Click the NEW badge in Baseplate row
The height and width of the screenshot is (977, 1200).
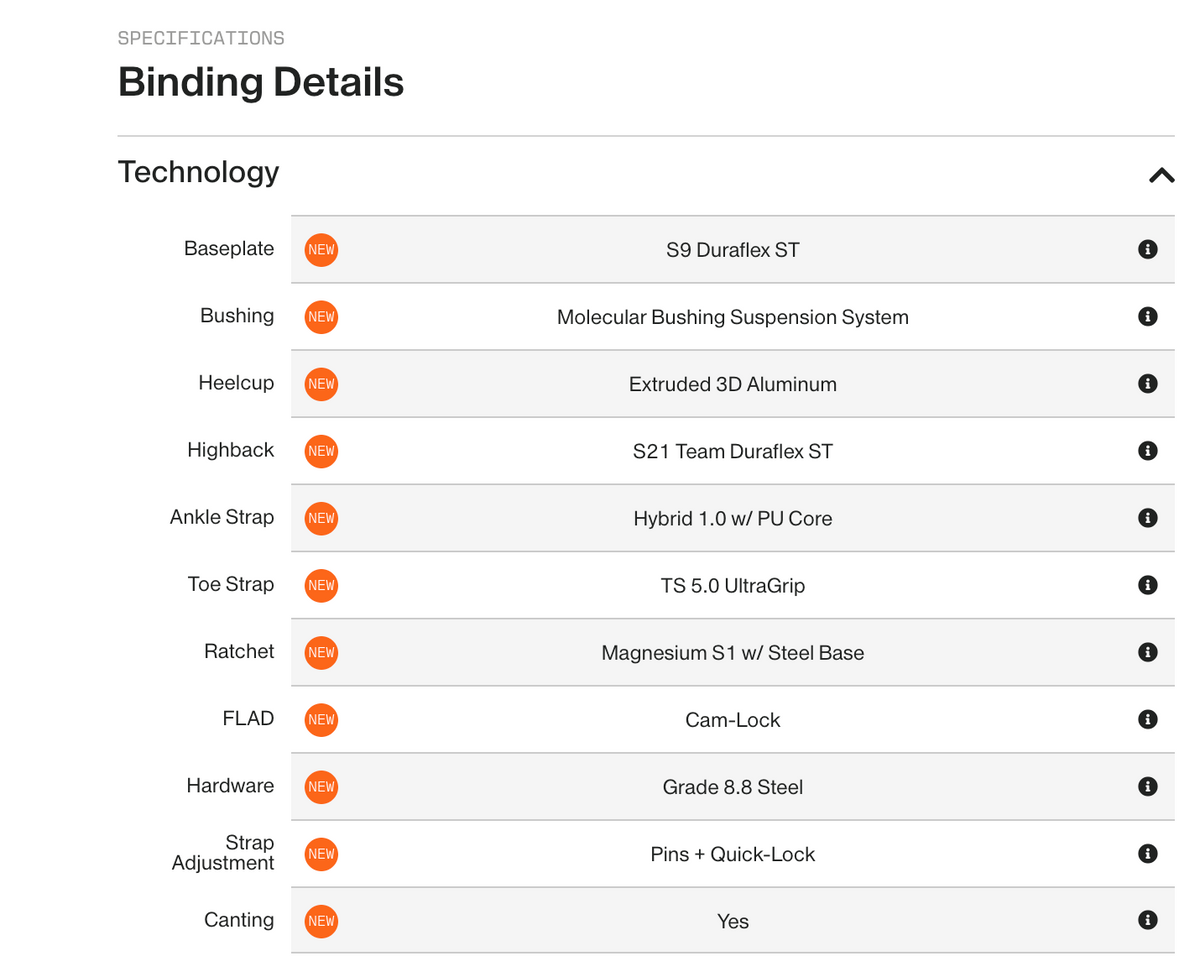321,249
